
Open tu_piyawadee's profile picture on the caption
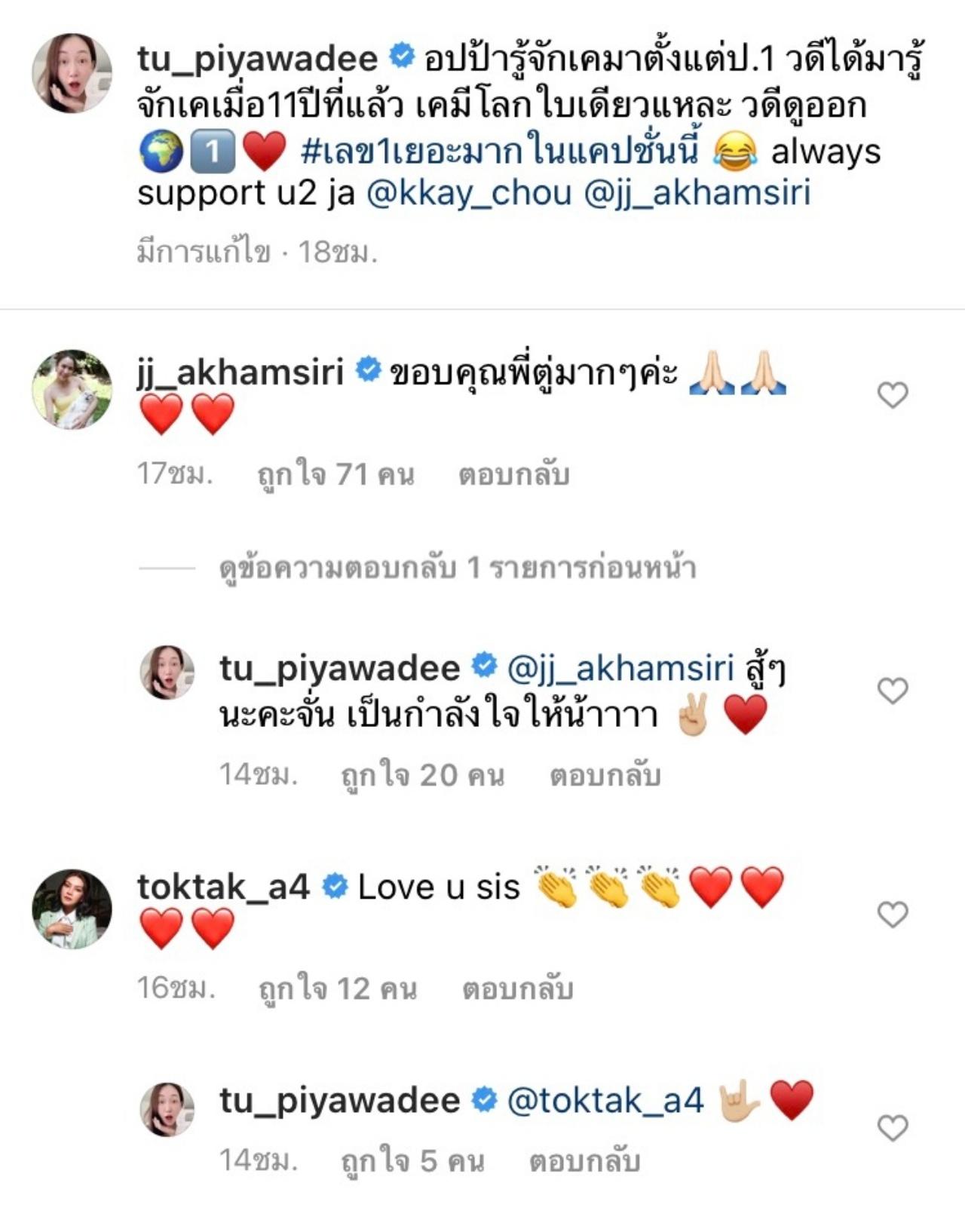pos(72,72)
